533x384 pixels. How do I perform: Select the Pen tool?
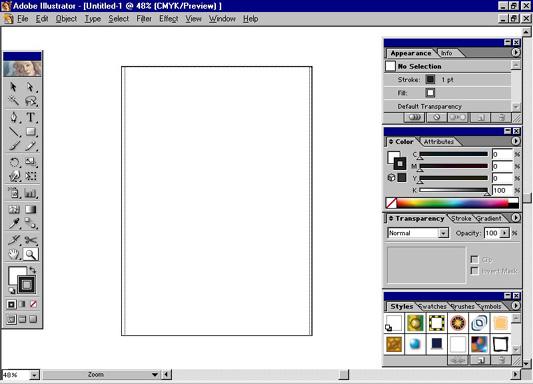coord(14,118)
